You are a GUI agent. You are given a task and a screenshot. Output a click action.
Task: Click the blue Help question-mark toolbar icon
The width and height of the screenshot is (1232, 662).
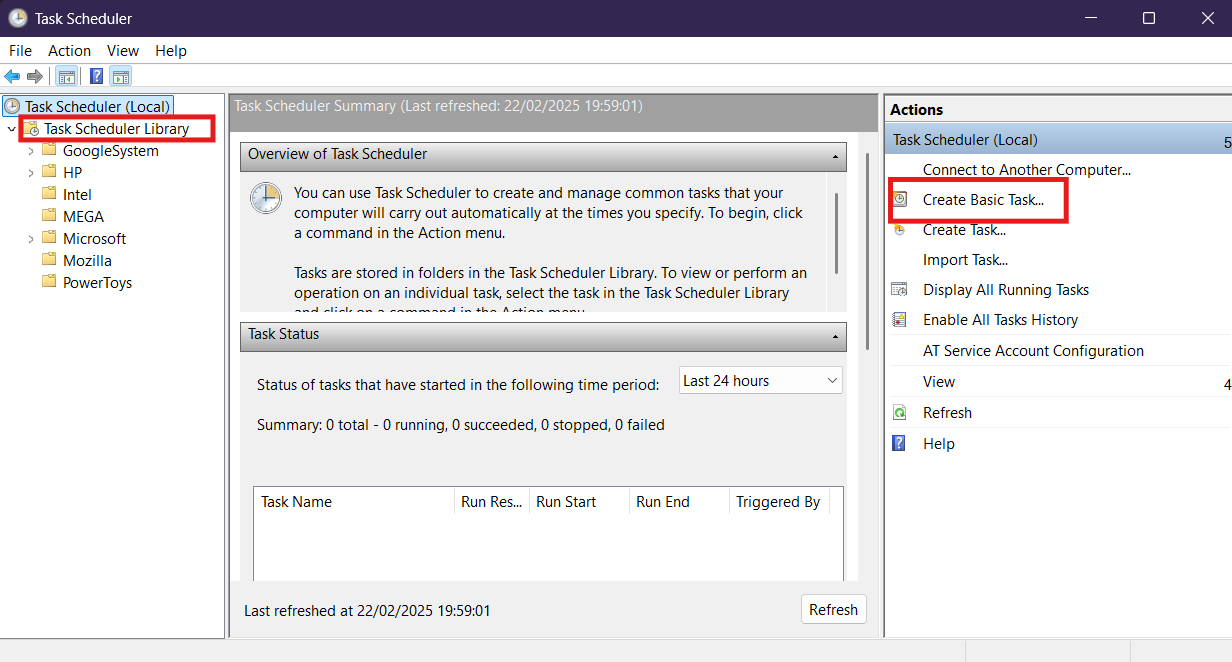[96, 76]
